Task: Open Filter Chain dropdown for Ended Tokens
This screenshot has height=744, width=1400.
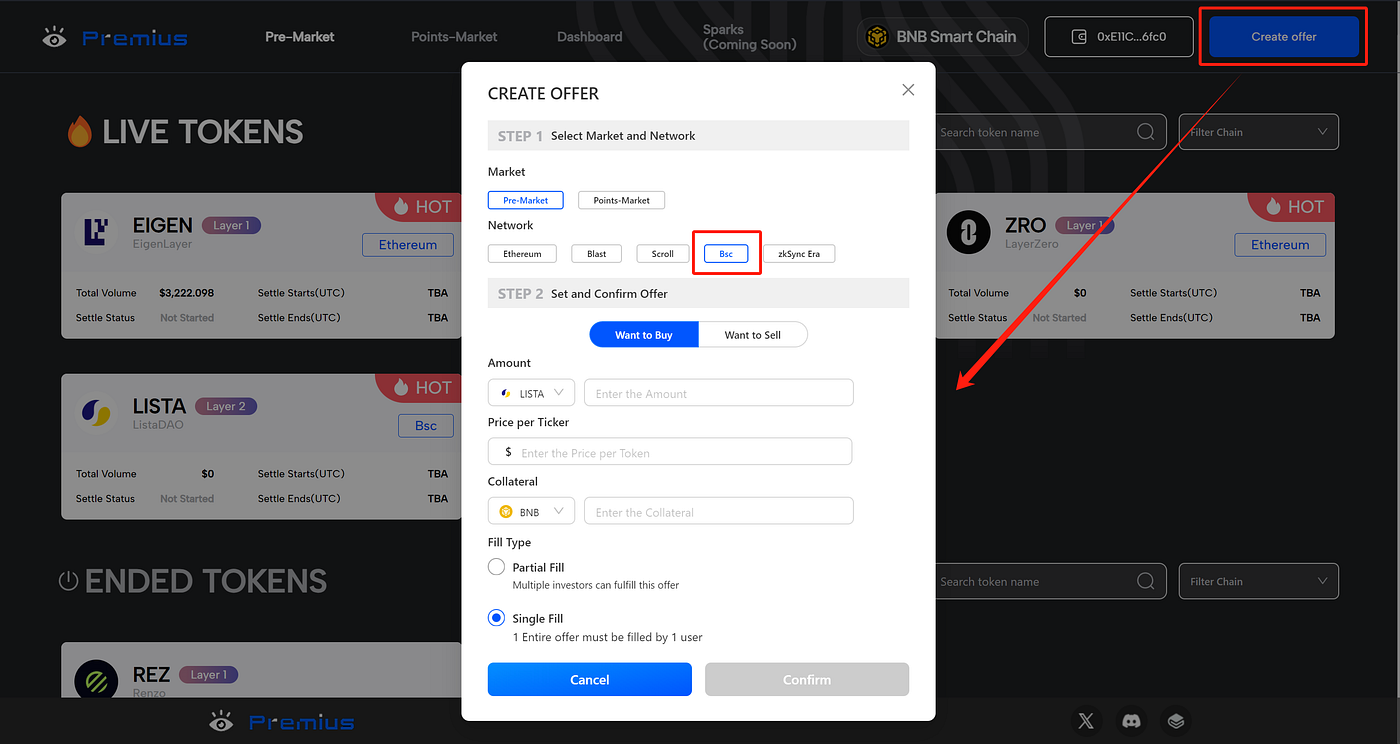Action: [x=1258, y=581]
